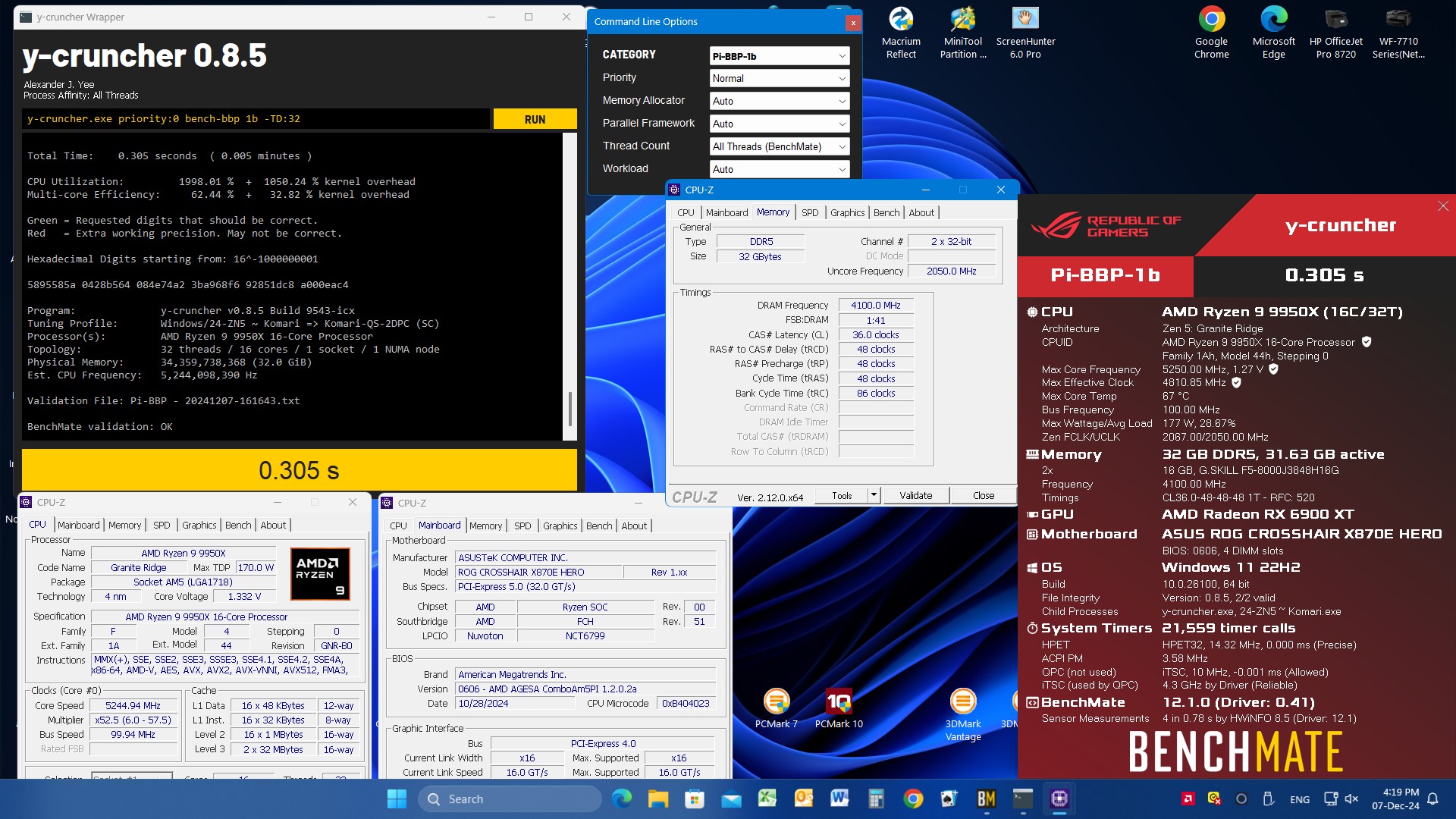Open Chrome from the taskbar

pos(913,799)
